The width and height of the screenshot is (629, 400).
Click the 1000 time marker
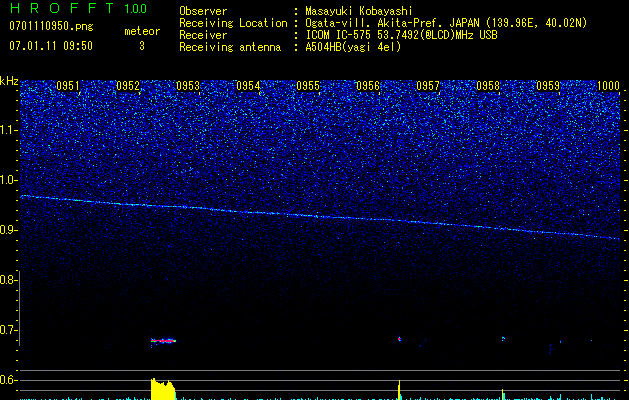coord(608,86)
